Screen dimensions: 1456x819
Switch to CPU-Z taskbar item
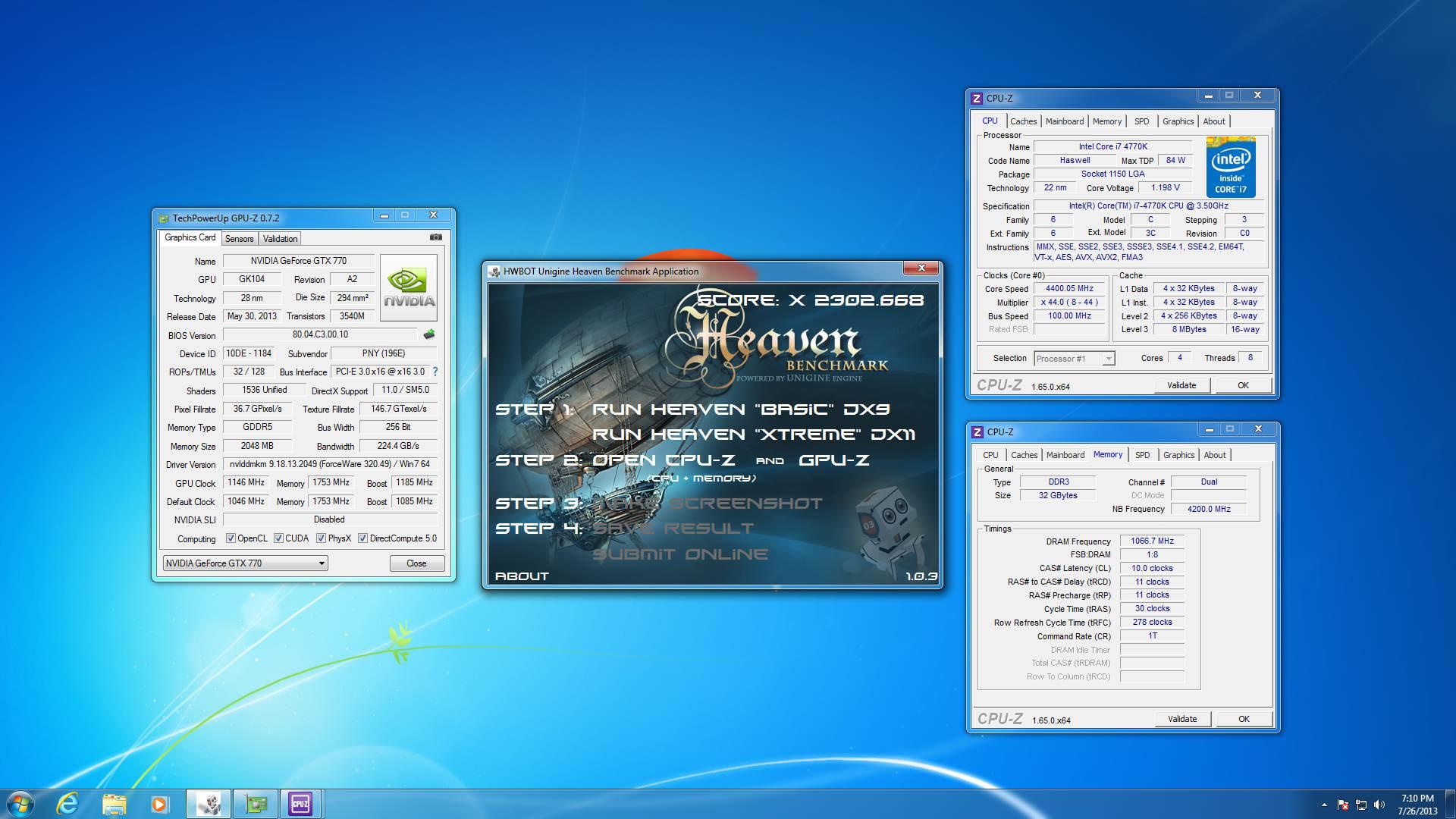tap(301, 804)
